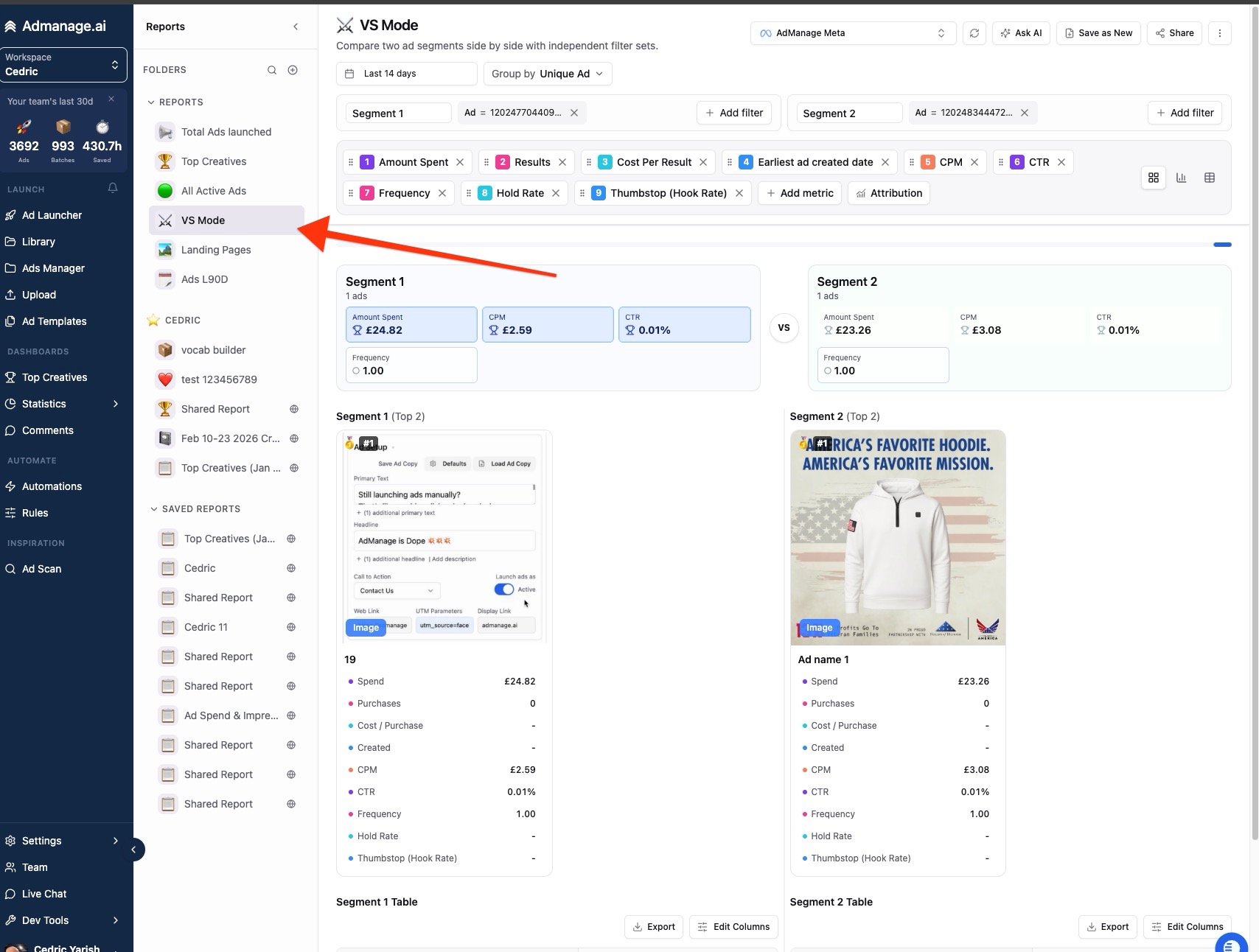Open the vocab builder folder
The width and height of the screenshot is (1259, 952).
226,350
